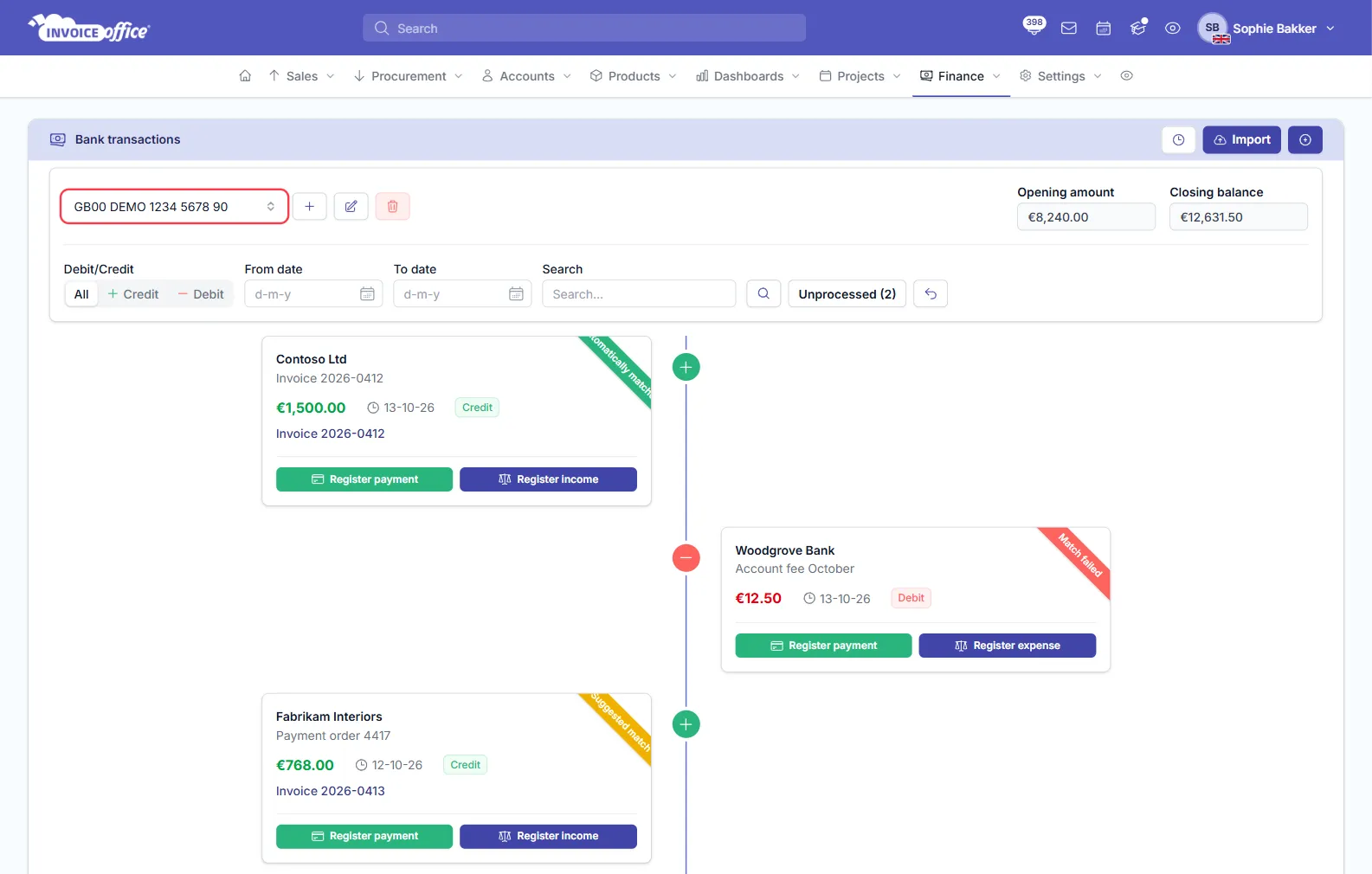Expand the Sales menu
The height and width of the screenshot is (874, 1372).
(x=301, y=76)
